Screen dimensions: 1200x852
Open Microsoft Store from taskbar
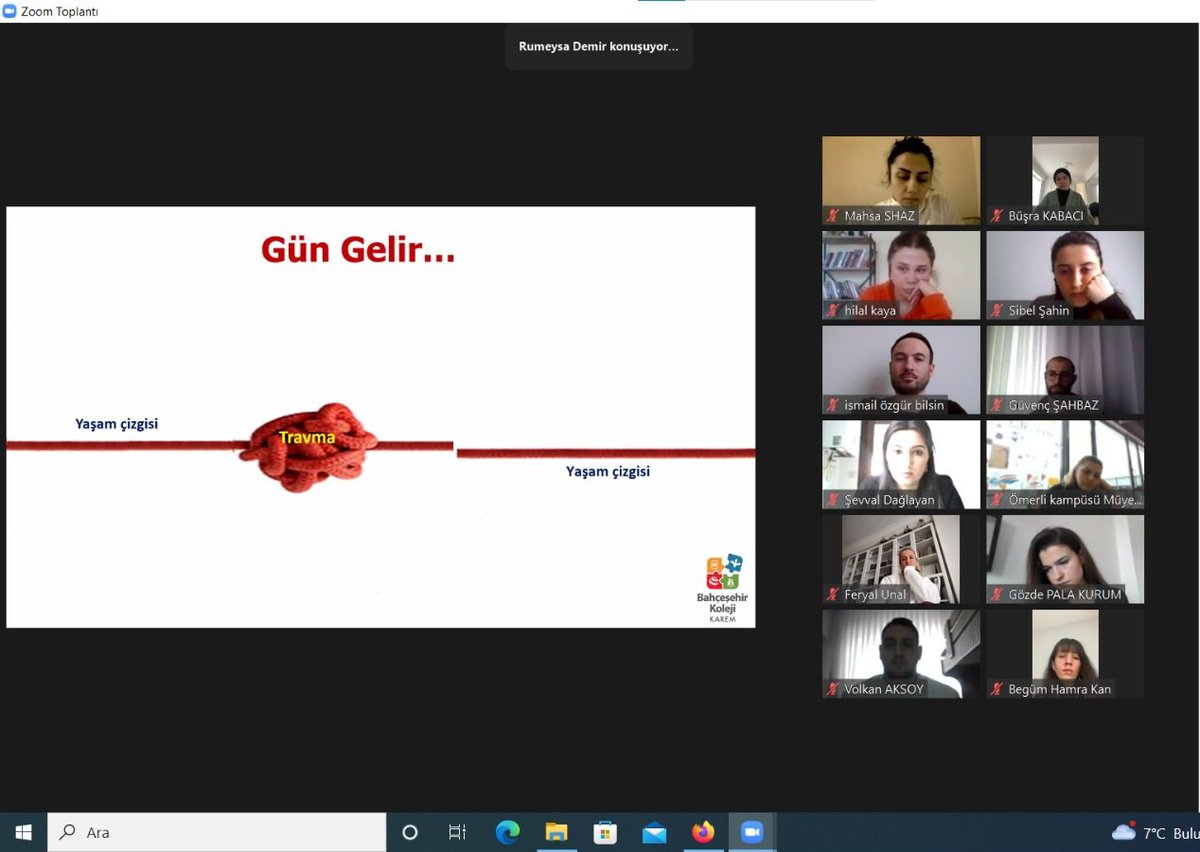point(605,832)
